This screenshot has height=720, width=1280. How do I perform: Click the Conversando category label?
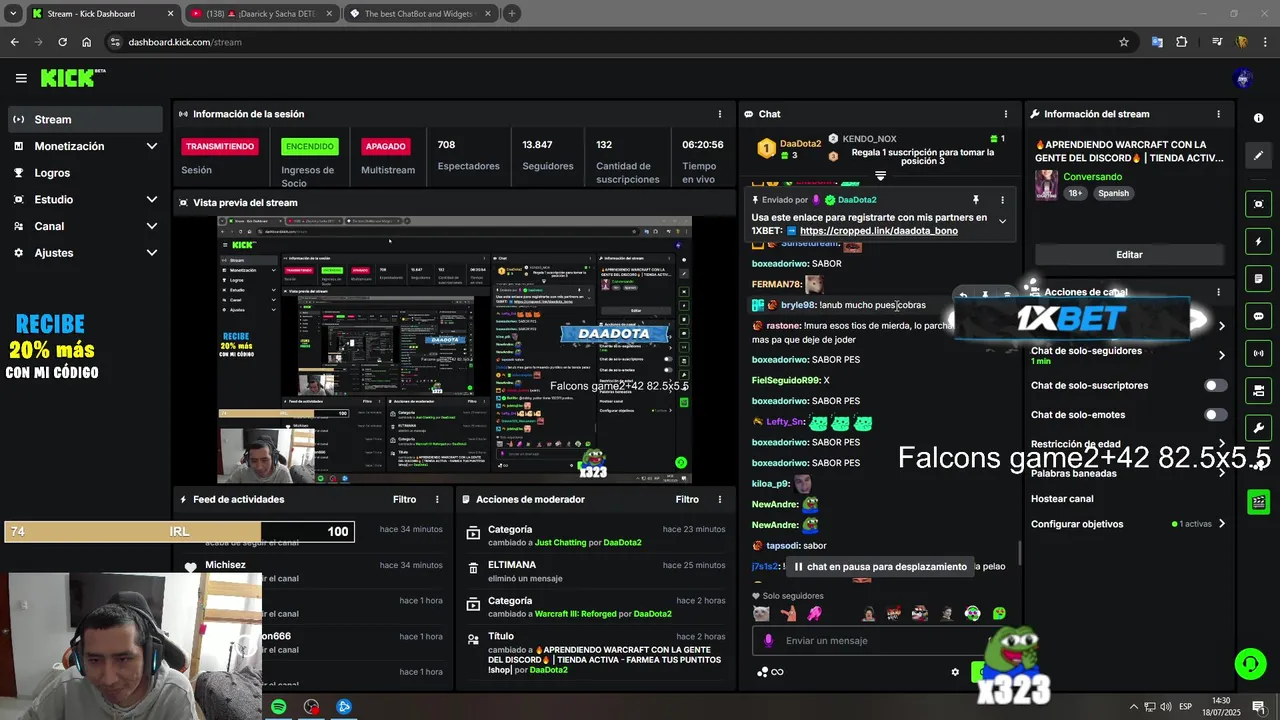(x=1093, y=177)
